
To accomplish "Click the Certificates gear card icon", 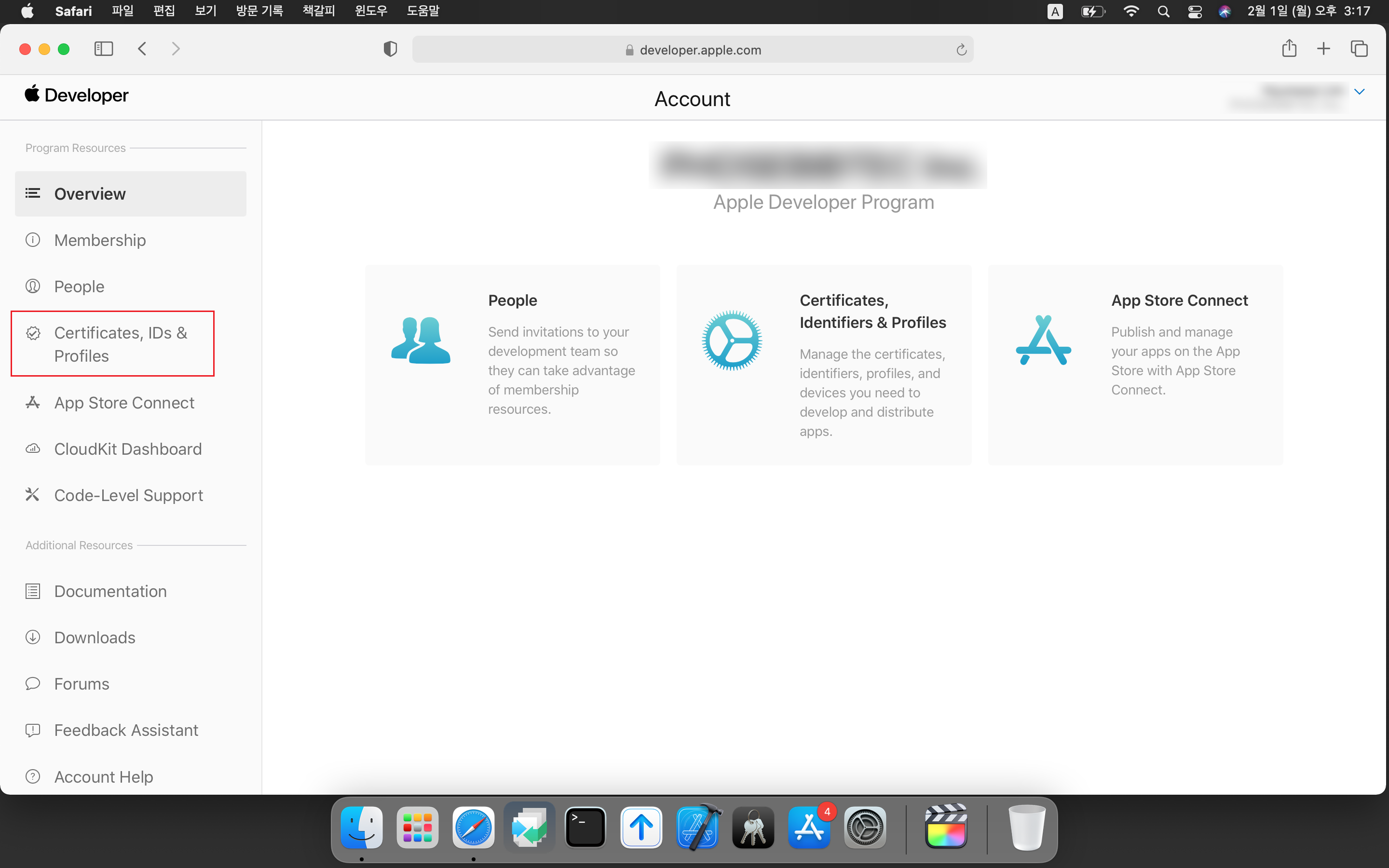I will pos(732,340).
